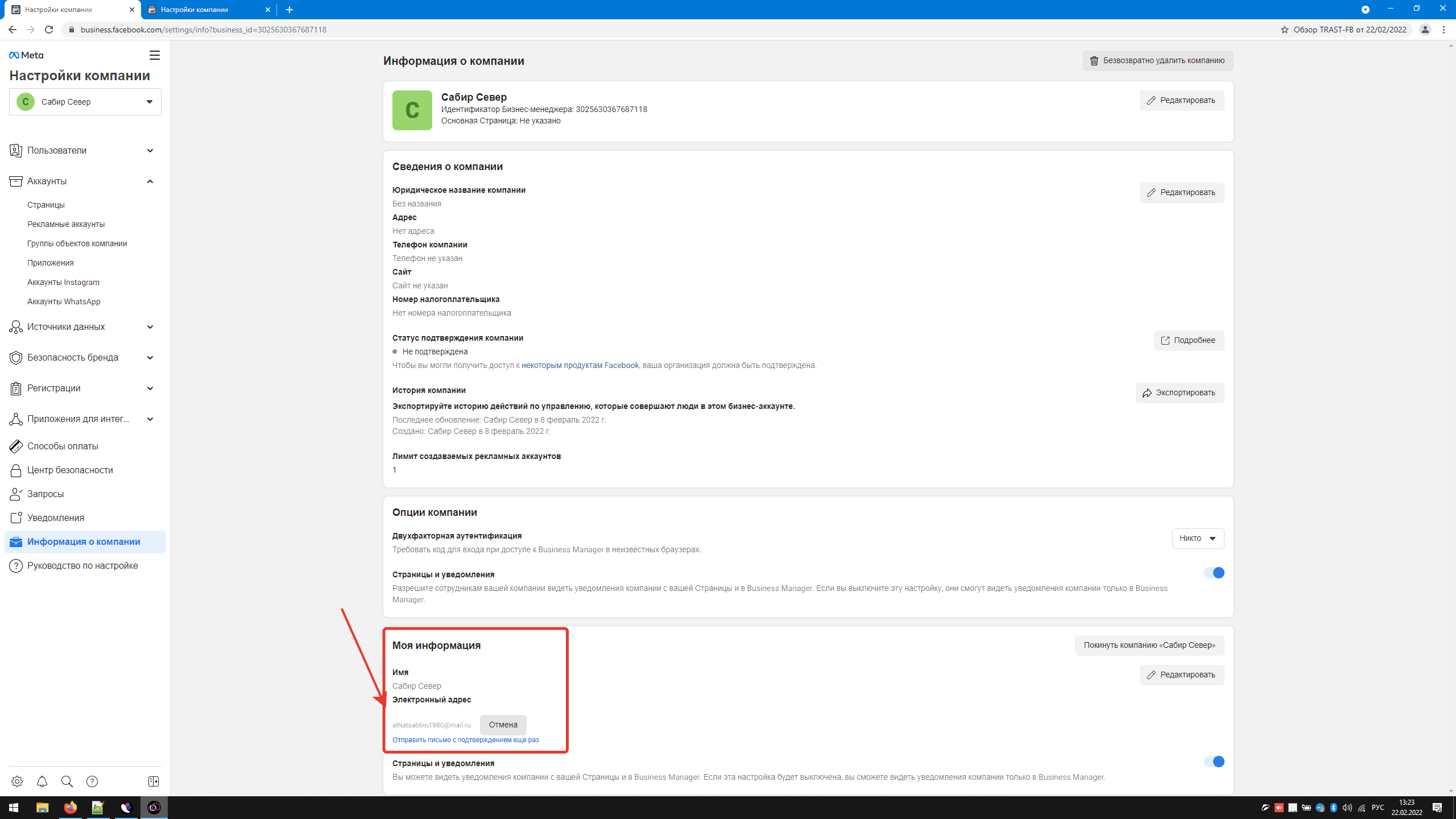Open the Meta logo home link
The image size is (1456, 819).
26,55
